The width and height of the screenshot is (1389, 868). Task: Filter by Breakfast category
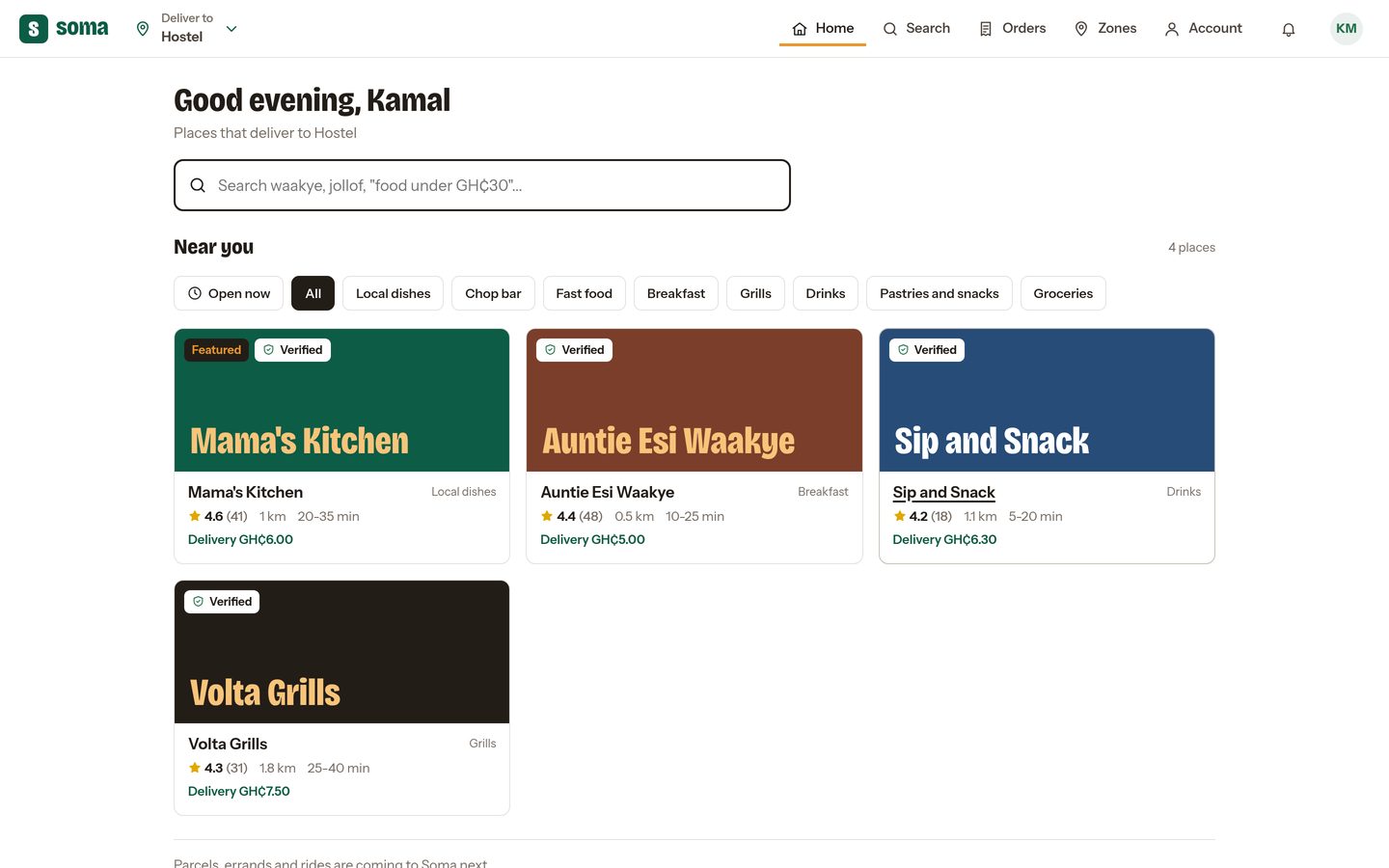676,293
